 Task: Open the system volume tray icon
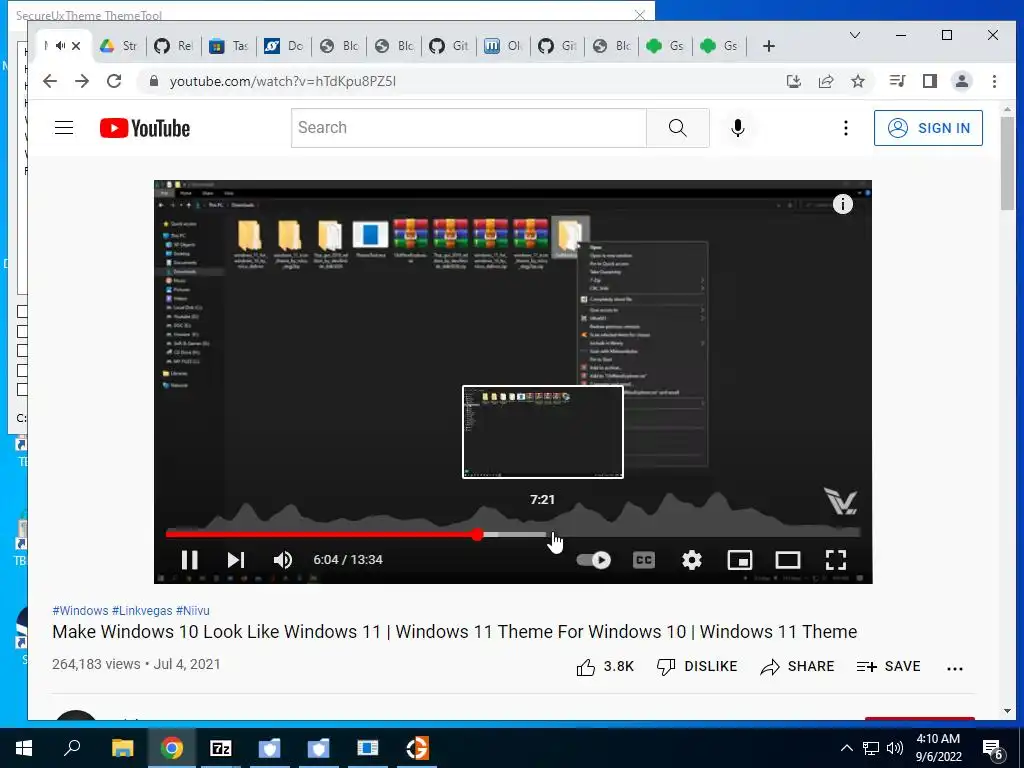pos(895,748)
